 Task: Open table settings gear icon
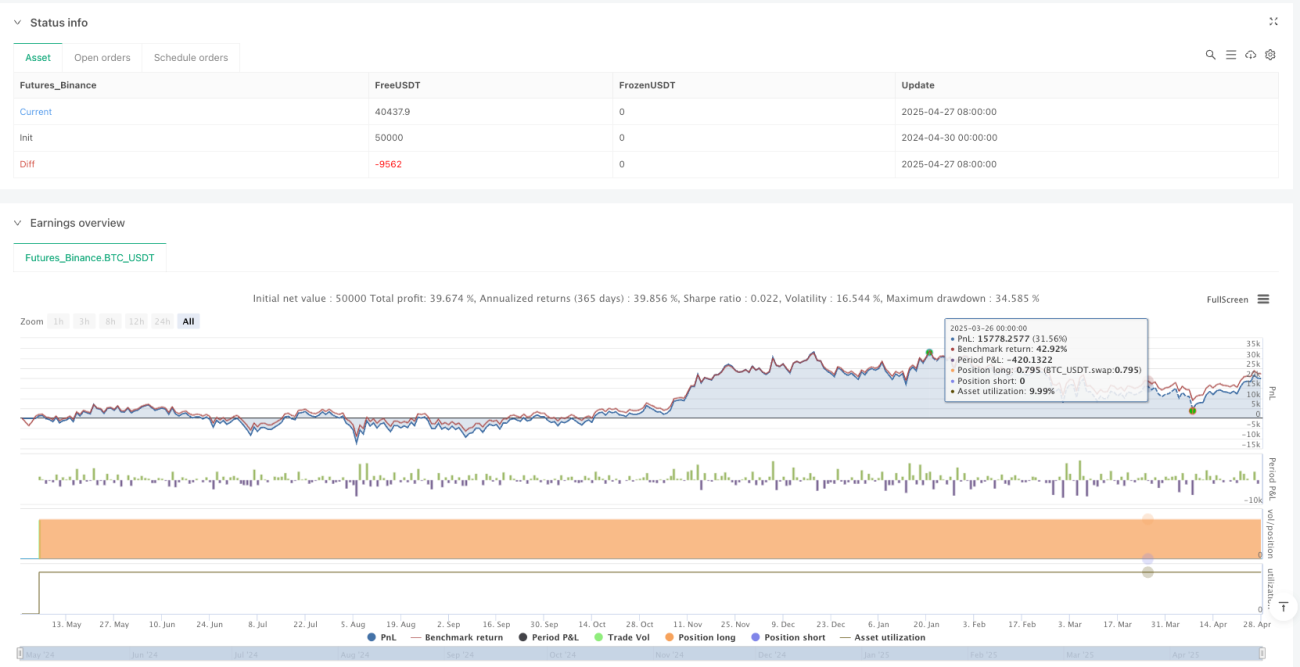[1270, 55]
